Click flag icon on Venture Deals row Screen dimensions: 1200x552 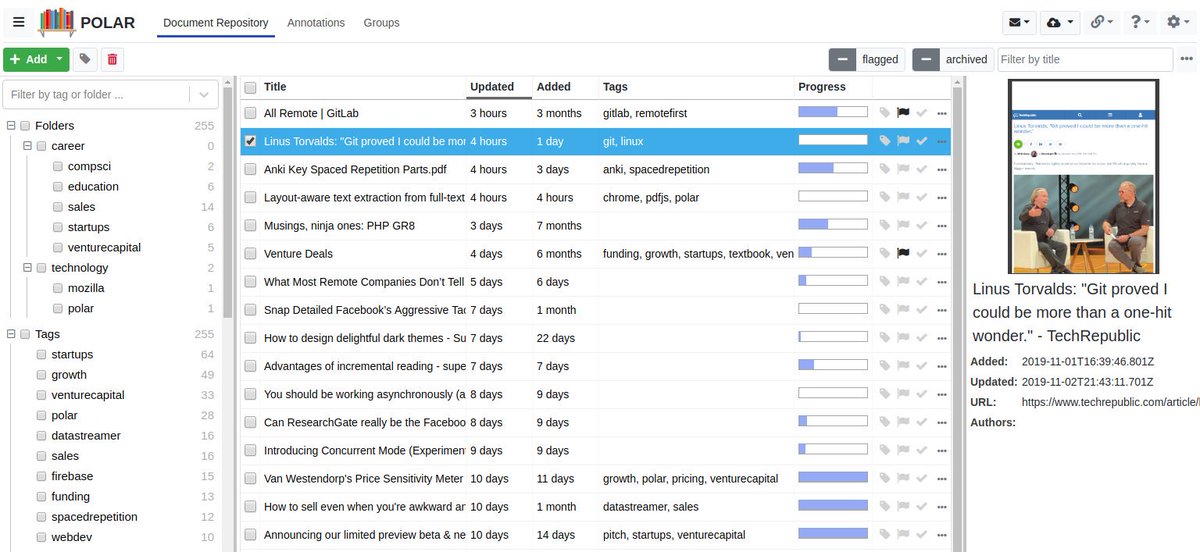(903, 253)
